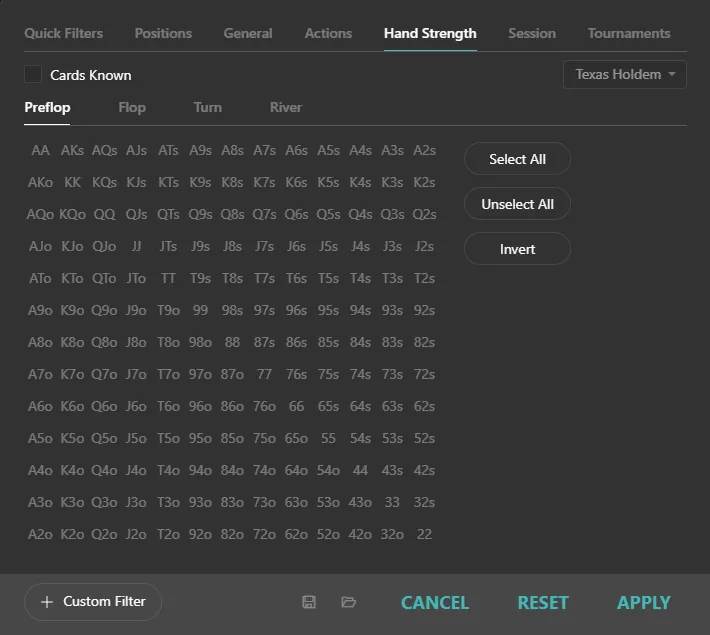Toggle the AKs hand cell
This screenshot has height=635, width=710.
pos(72,150)
